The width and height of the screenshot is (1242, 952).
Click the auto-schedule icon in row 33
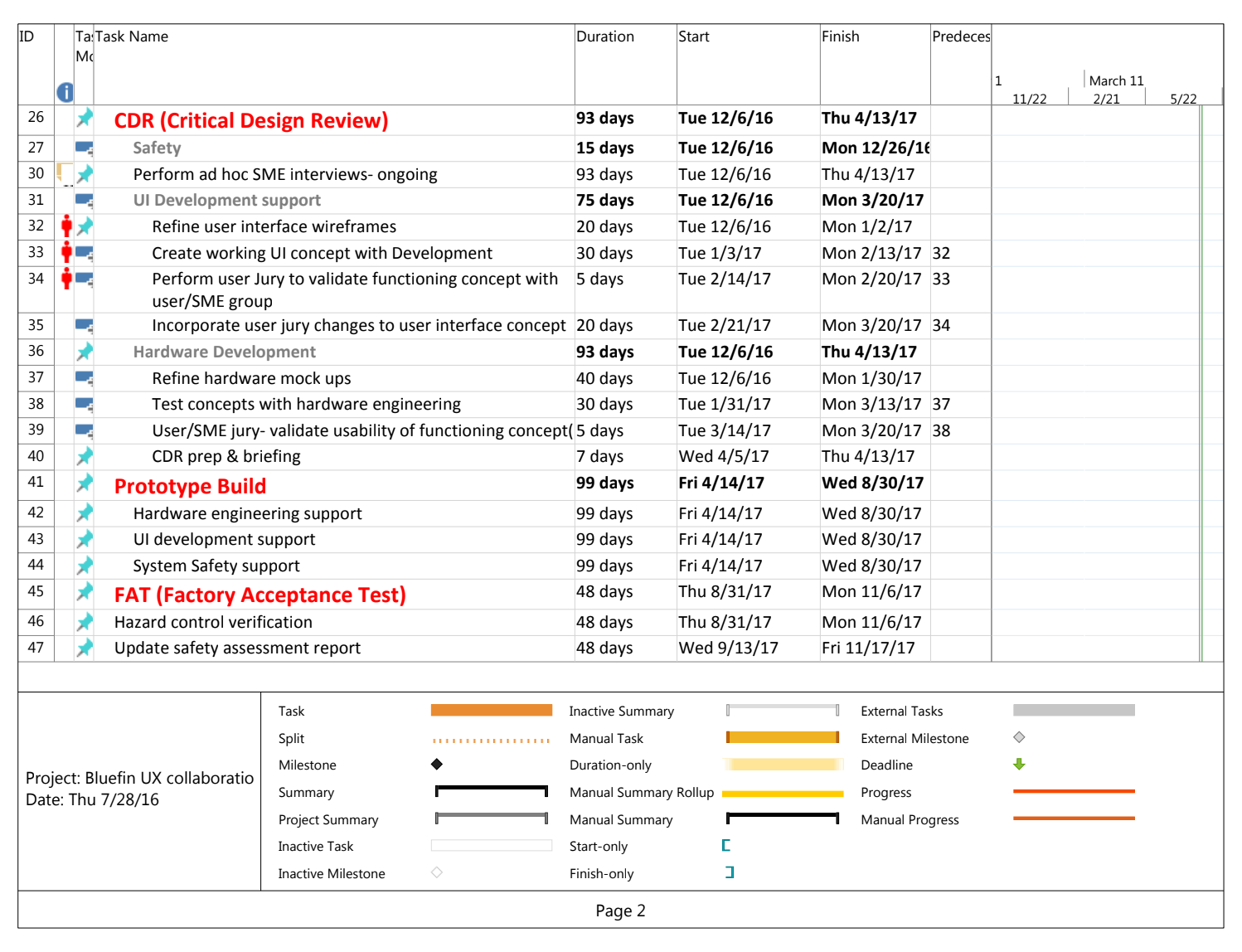point(85,253)
